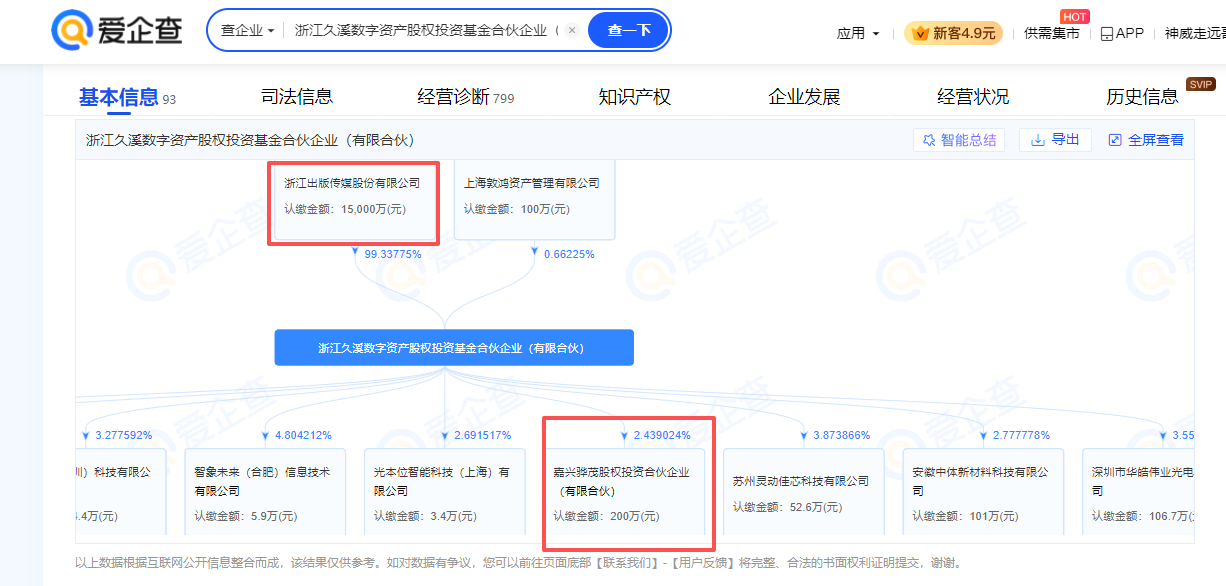This screenshot has height=586, width=1226.
Task: Click the 智能总结 button
Action: click(959, 140)
